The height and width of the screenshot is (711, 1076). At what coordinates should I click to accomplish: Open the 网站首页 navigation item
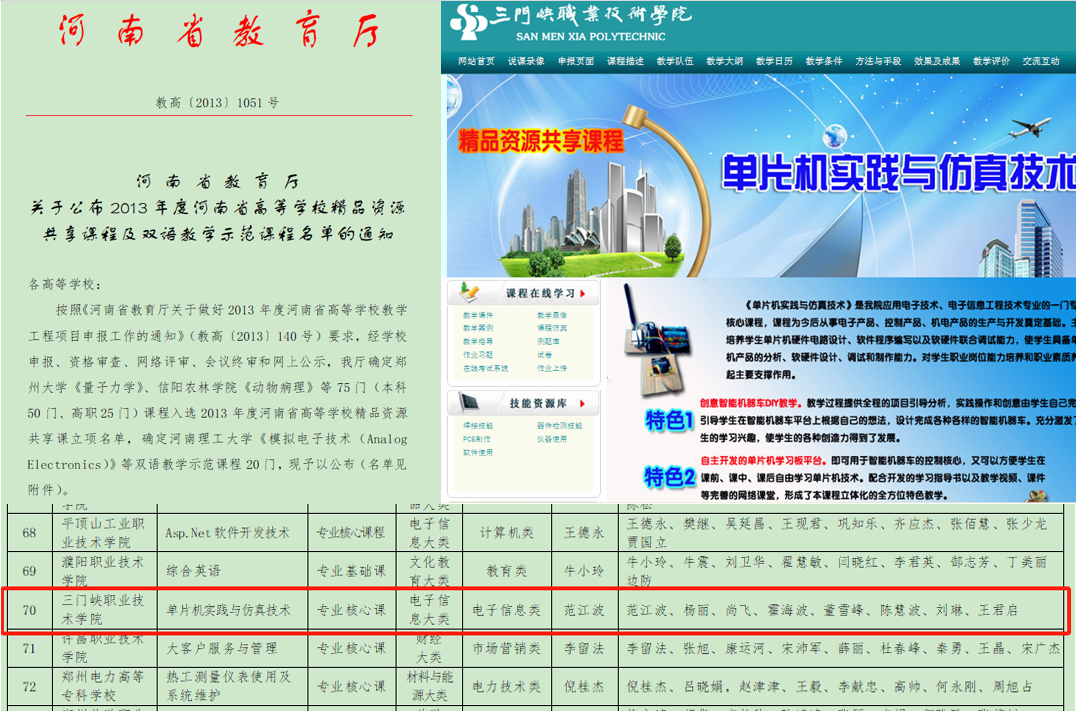(x=476, y=61)
